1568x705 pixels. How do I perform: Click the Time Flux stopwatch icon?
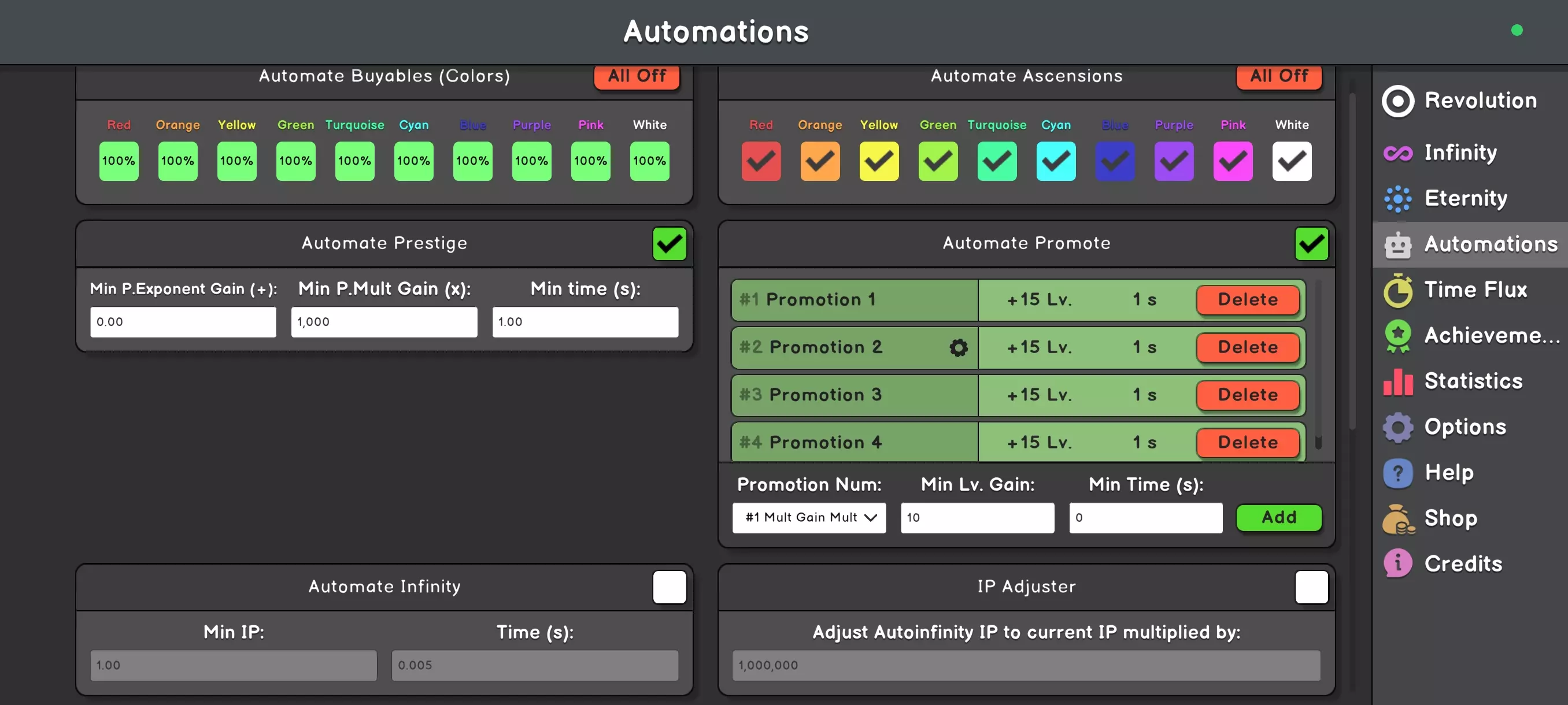[1397, 290]
